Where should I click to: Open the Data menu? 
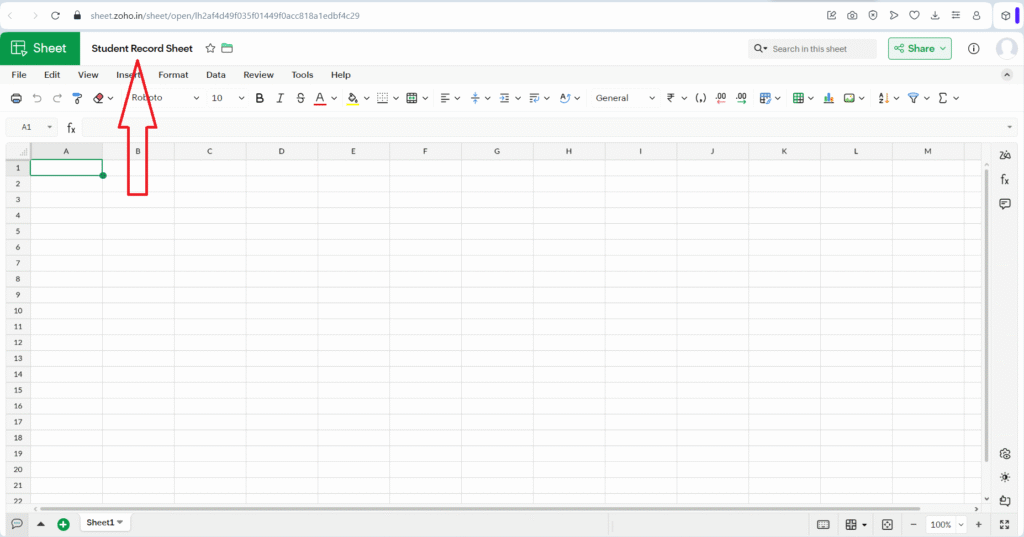coord(216,74)
